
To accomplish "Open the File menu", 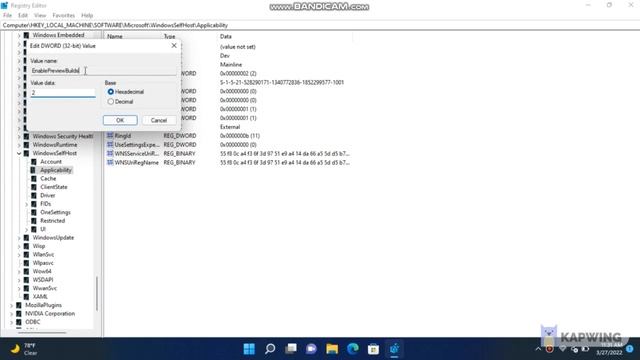I will coord(7,16).
